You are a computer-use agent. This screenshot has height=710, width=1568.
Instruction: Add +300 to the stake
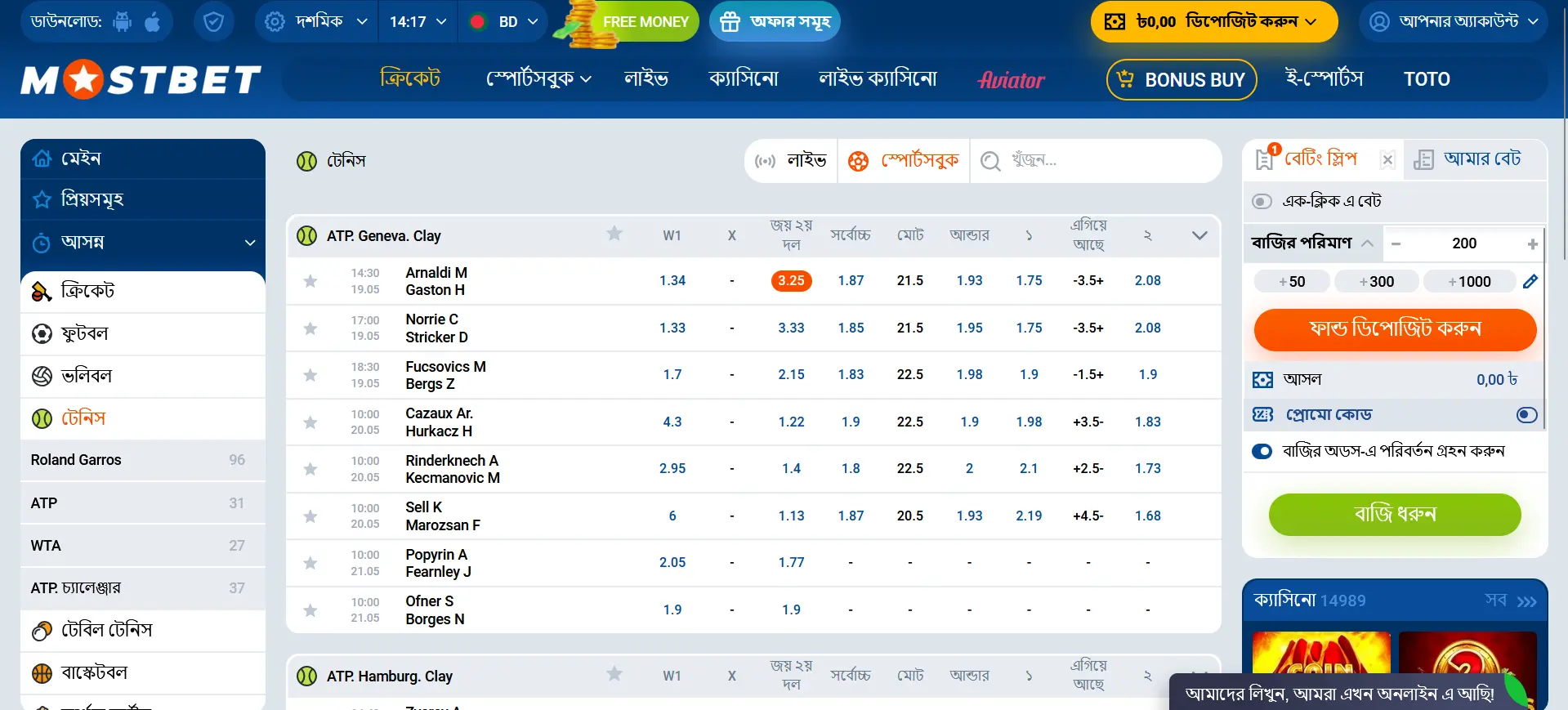(x=1377, y=282)
